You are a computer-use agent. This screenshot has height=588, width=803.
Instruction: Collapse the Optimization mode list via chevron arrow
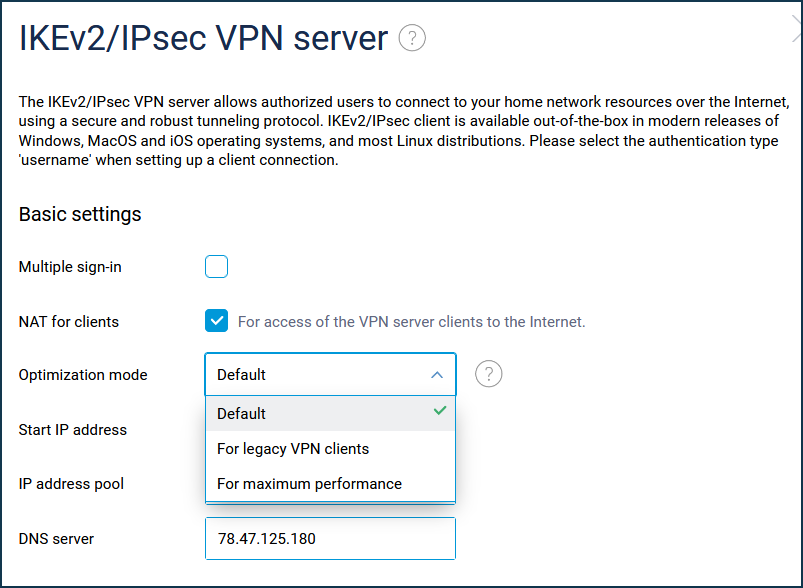437,375
